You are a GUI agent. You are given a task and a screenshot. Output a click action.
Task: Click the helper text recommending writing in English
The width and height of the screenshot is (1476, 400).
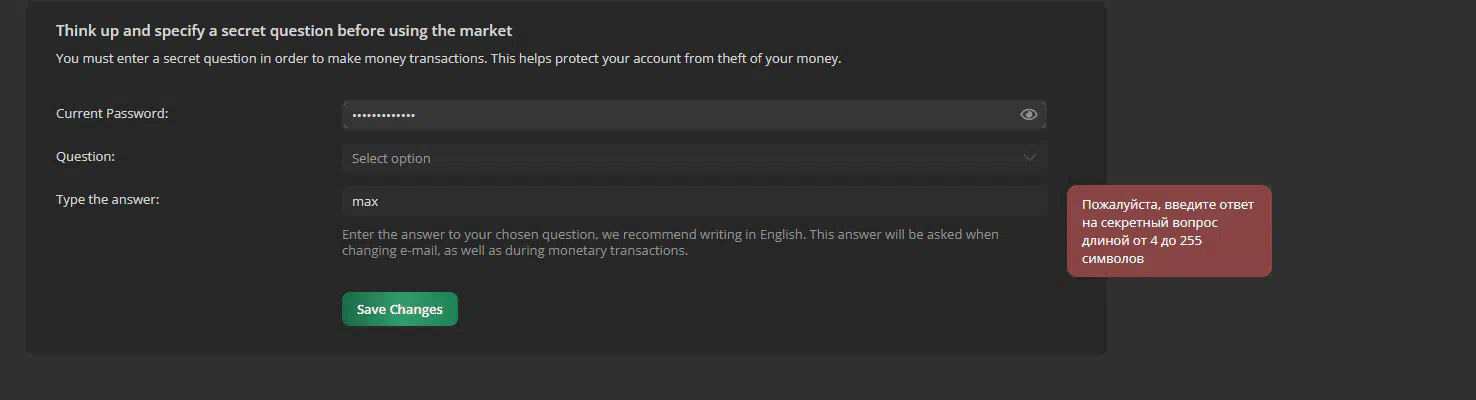pos(670,243)
